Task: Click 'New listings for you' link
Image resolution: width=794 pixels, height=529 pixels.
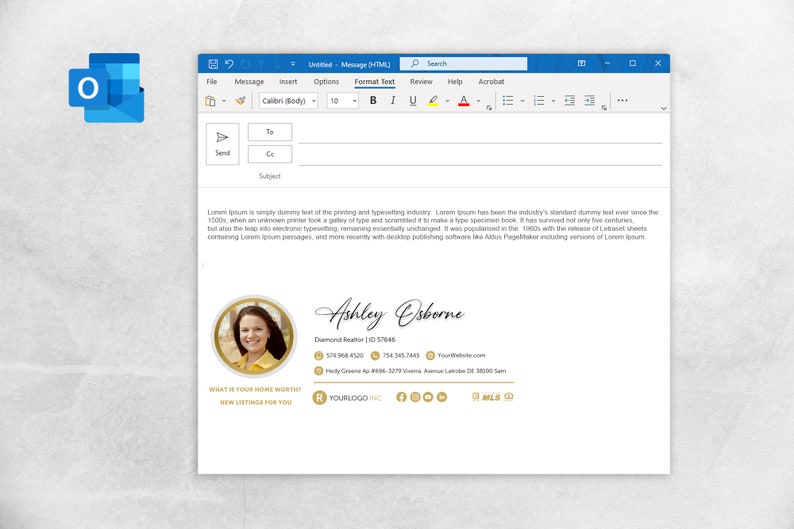Action: pyautogui.click(x=256, y=402)
